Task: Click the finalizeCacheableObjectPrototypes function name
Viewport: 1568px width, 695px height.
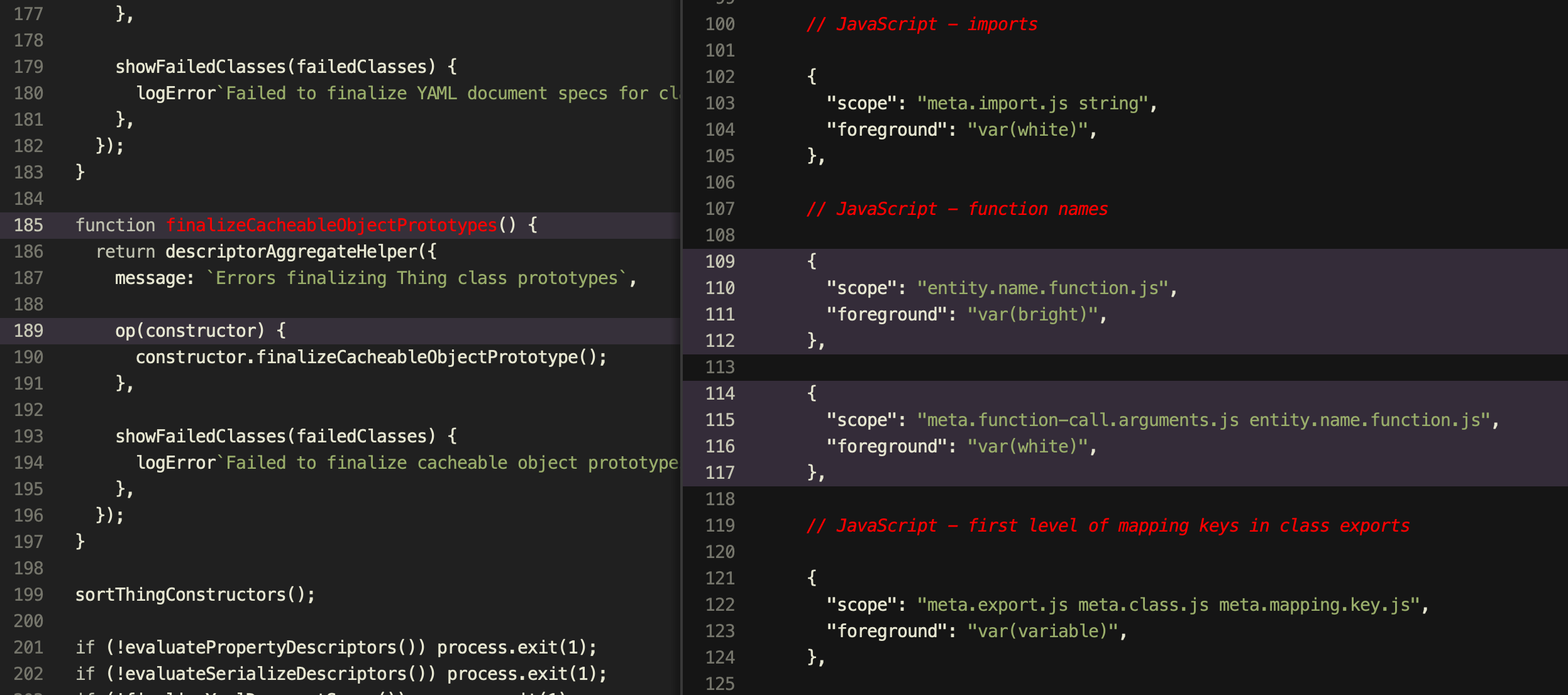Action: coord(331,225)
